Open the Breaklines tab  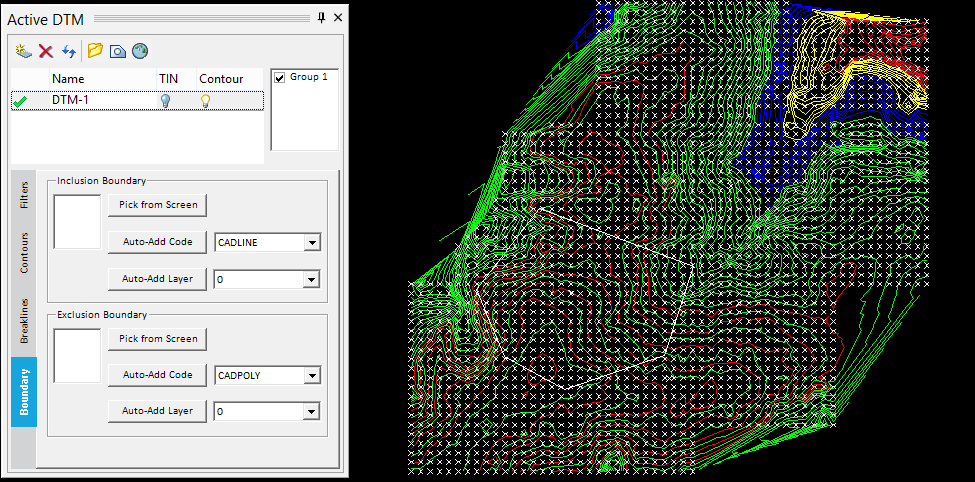pyautogui.click(x=24, y=320)
